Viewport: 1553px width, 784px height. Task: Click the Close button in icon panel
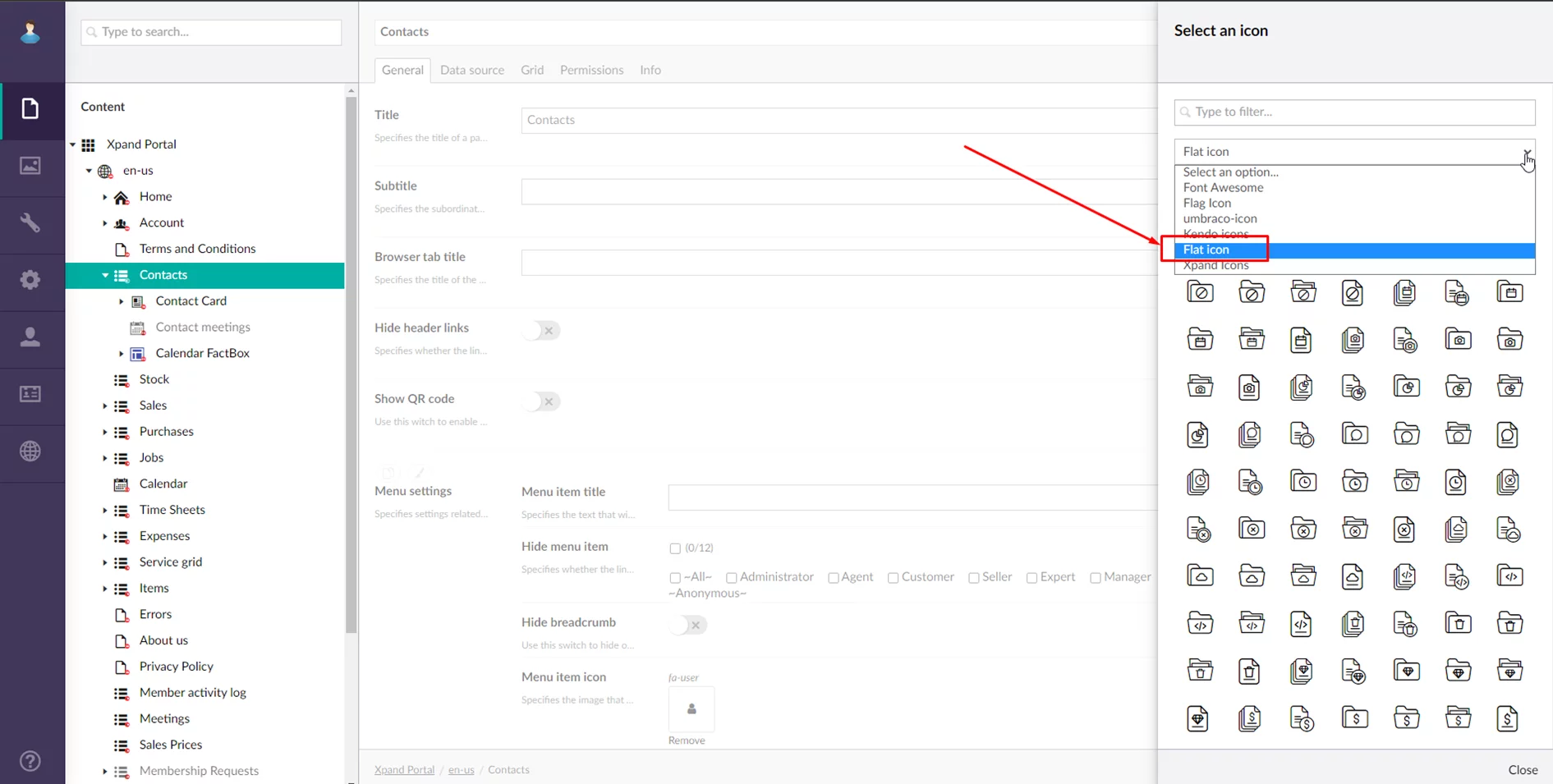[1522, 770]
